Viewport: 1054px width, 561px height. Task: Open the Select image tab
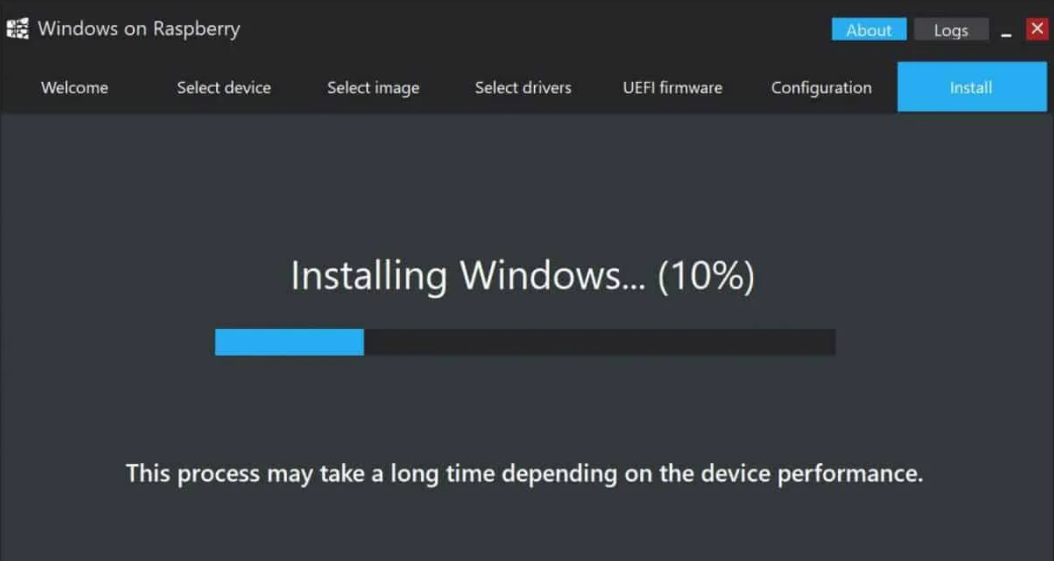373,88
